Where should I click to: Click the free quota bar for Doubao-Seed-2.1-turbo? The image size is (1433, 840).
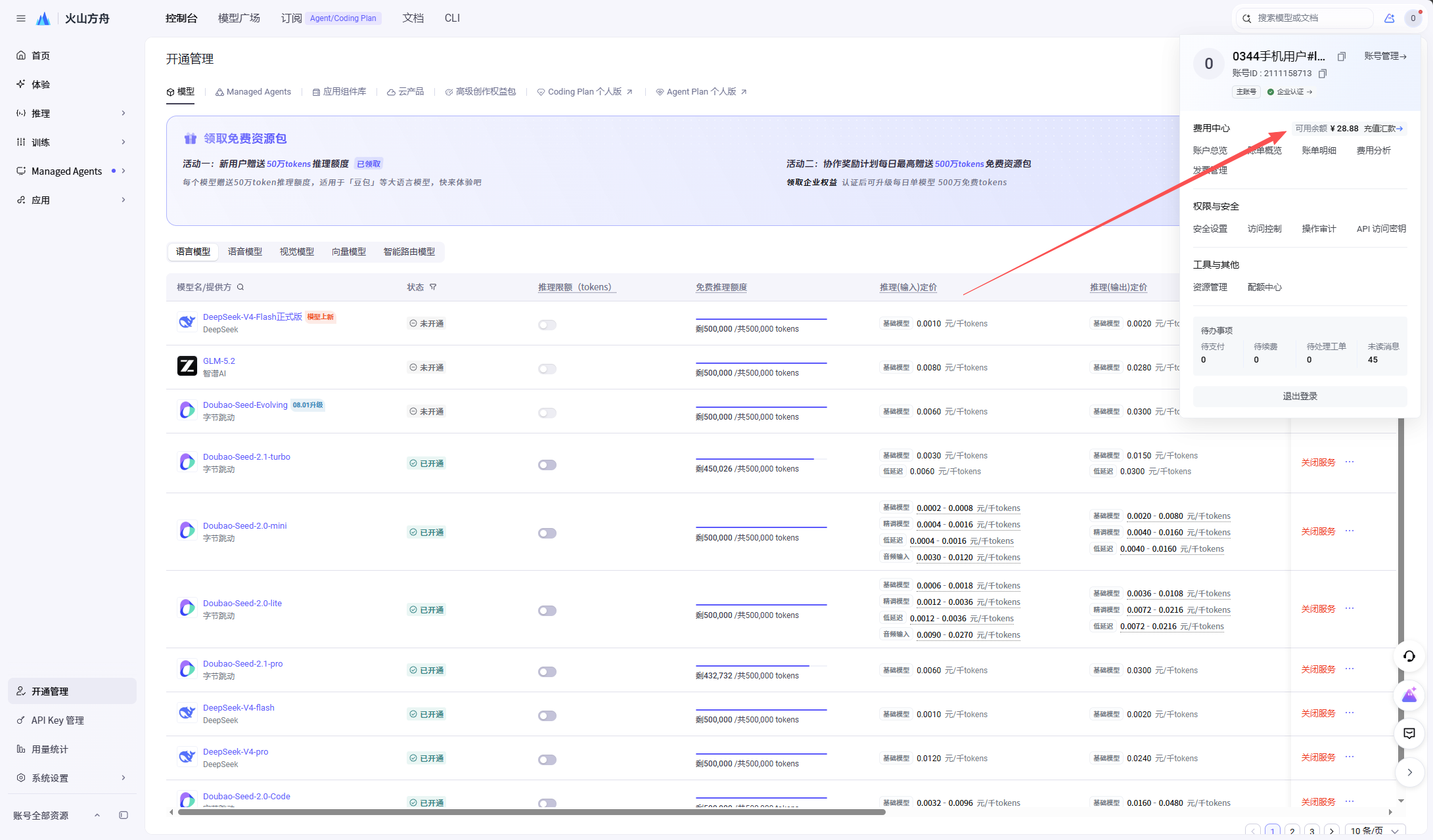point(762,458)
